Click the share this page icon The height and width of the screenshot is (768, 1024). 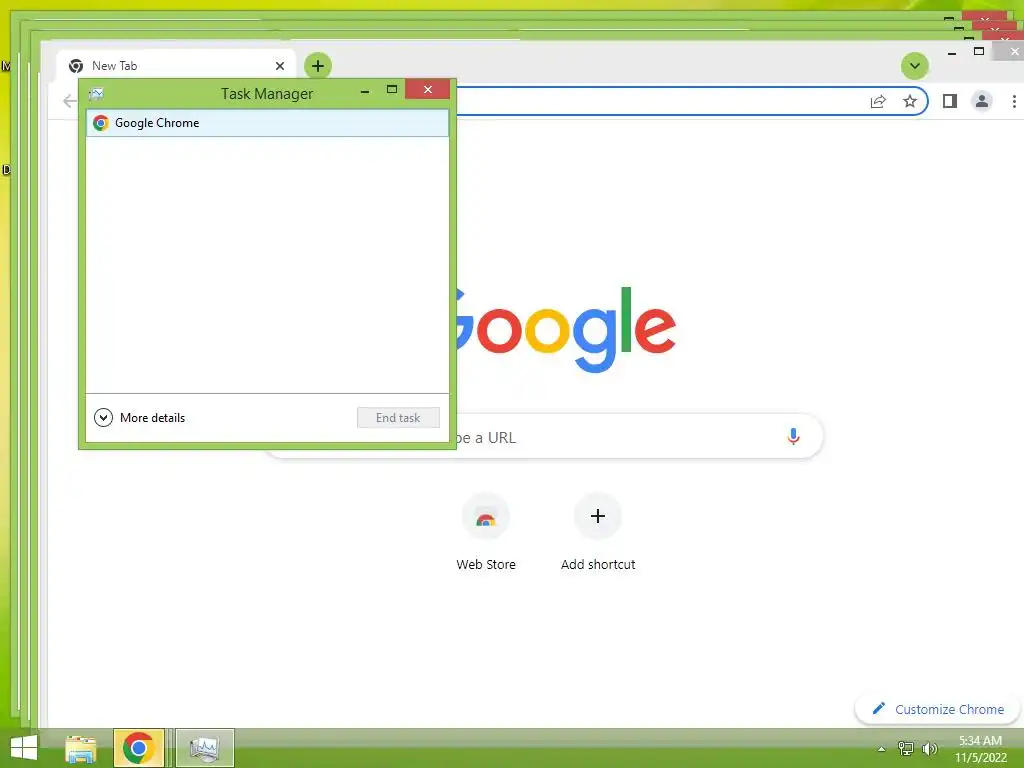click(878, 101)
